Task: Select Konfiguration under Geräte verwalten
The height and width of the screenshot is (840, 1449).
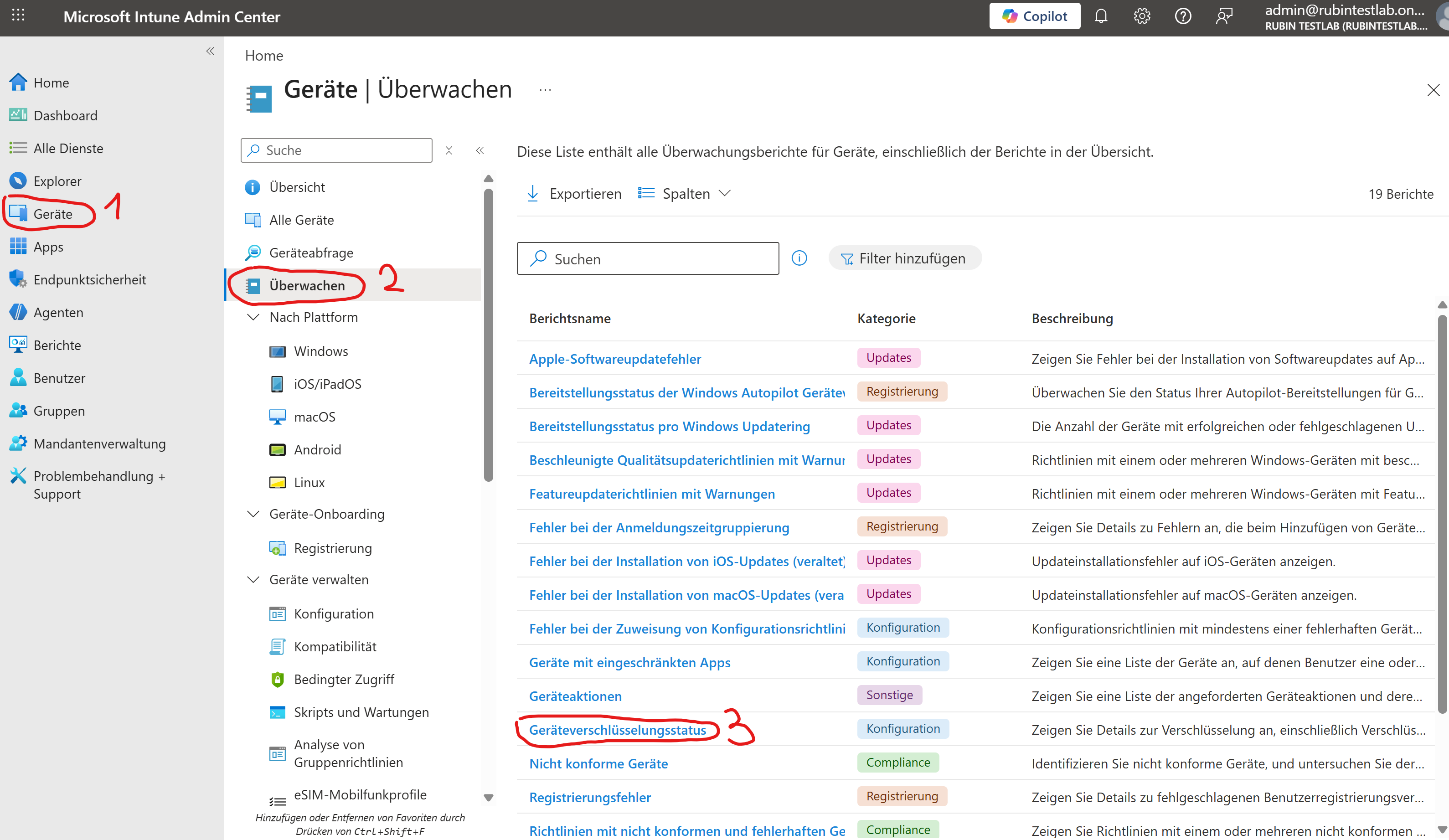Action: pyautogui.click(x=334, y=613)
